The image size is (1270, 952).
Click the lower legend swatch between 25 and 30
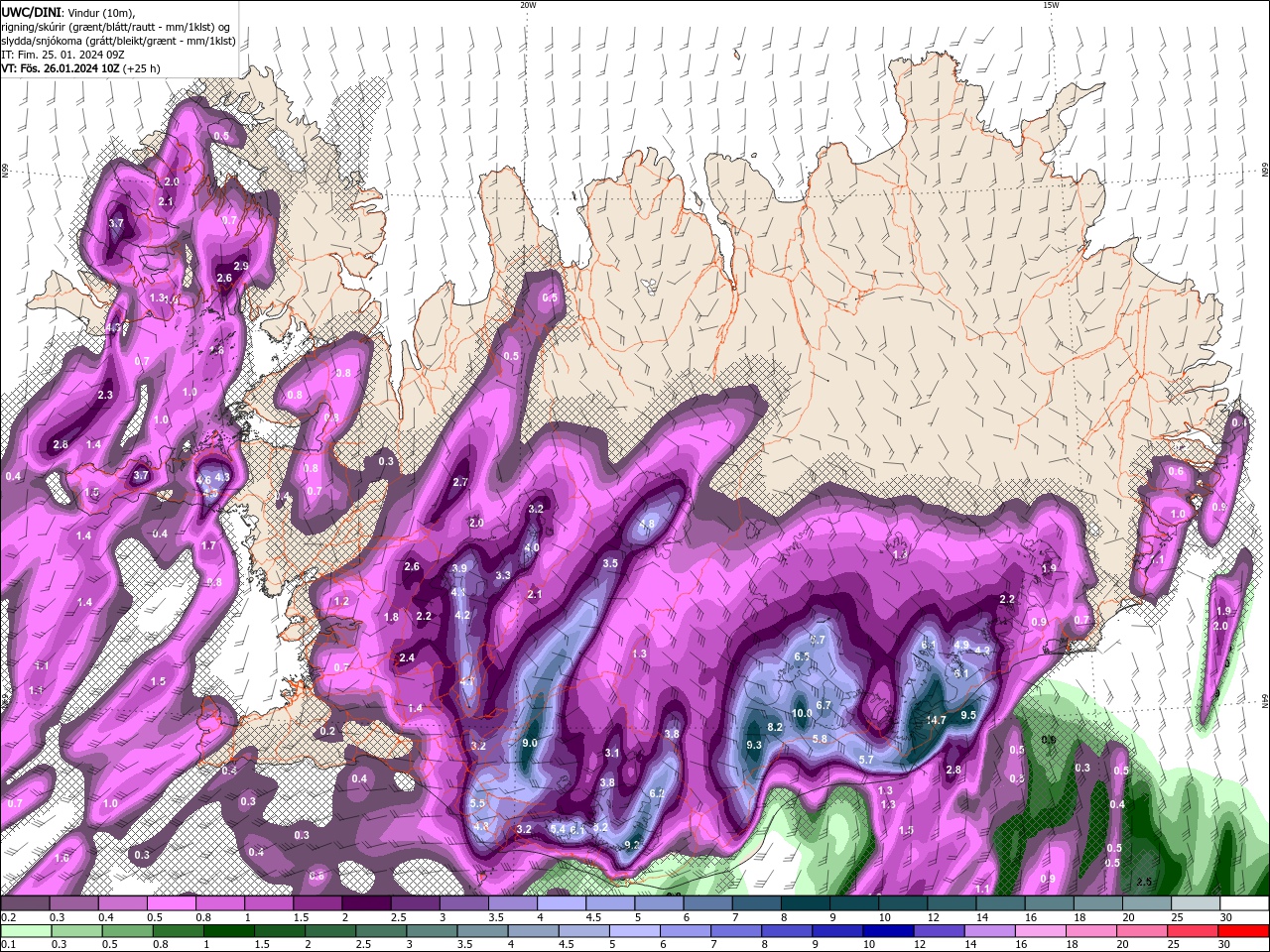click(x=1193, y=931)
